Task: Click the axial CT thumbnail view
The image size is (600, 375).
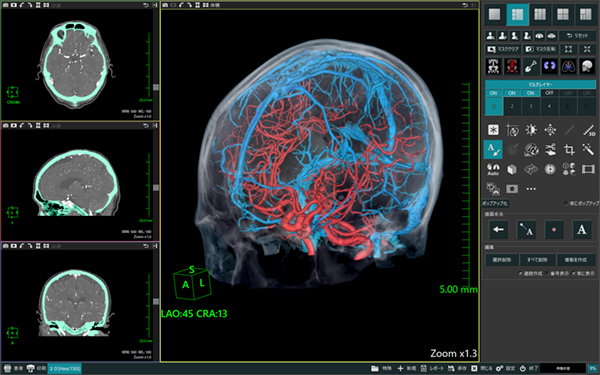Action: tap(75, 64)
